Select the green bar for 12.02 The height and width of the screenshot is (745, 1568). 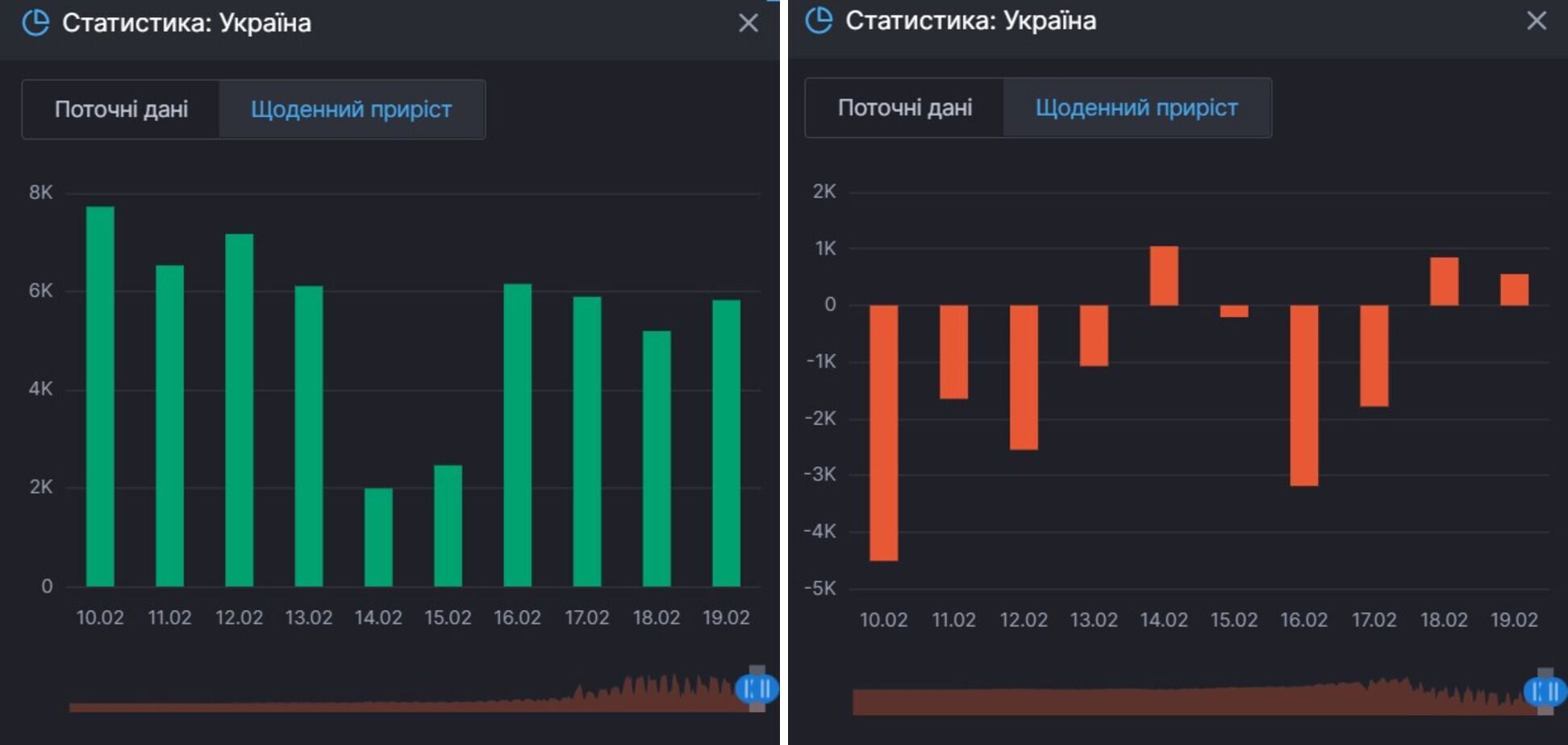(239, 410)
